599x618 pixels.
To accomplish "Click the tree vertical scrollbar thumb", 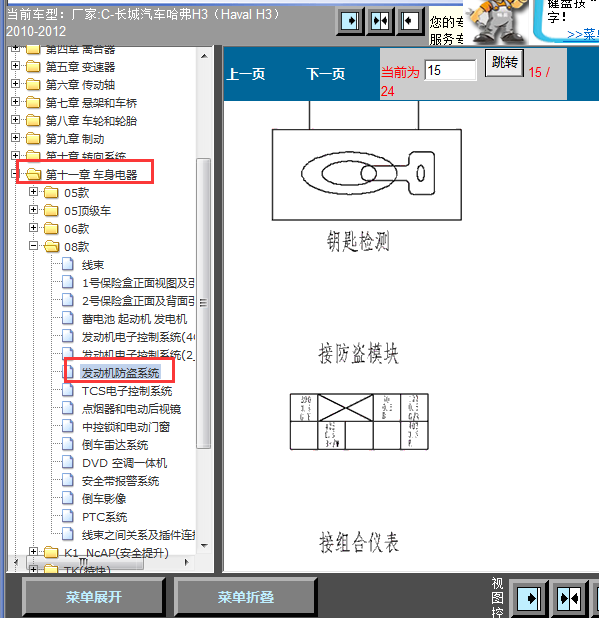I will (204, 303).
